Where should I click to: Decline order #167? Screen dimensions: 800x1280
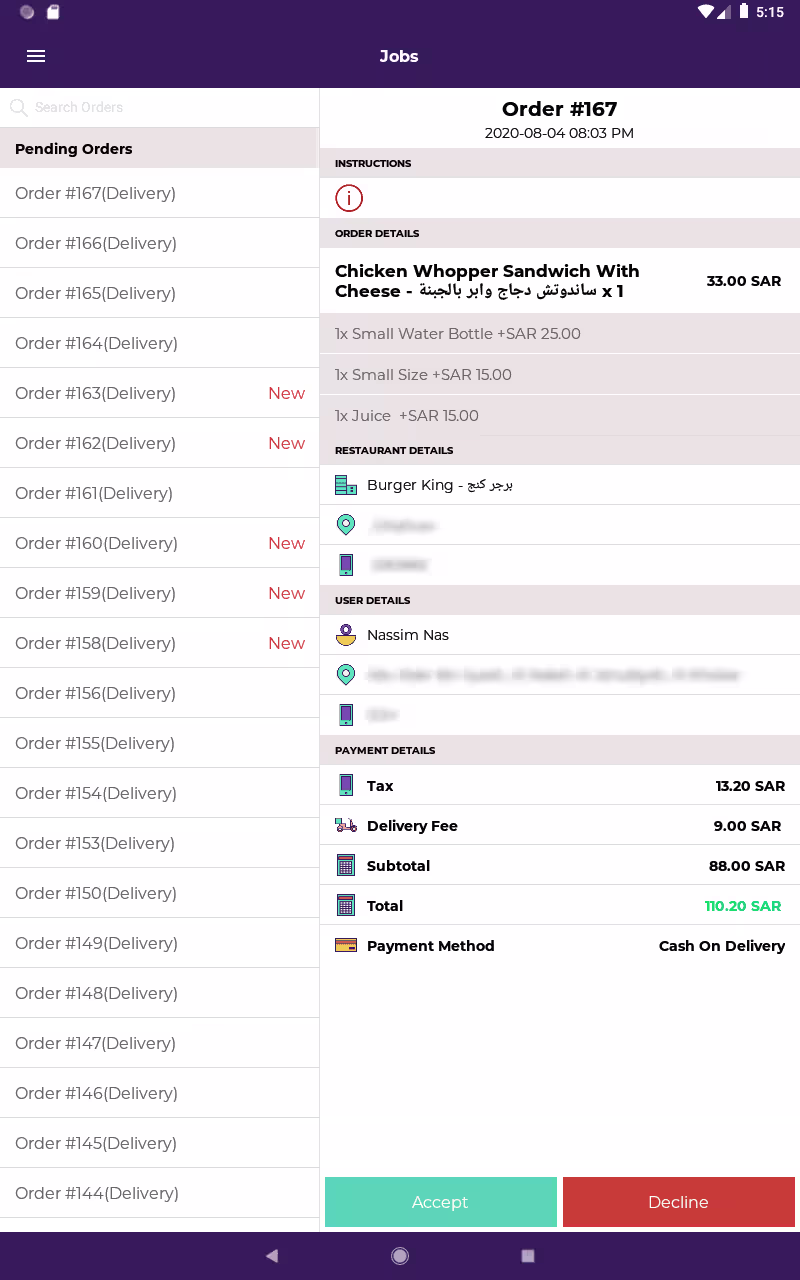point(678,1202)
